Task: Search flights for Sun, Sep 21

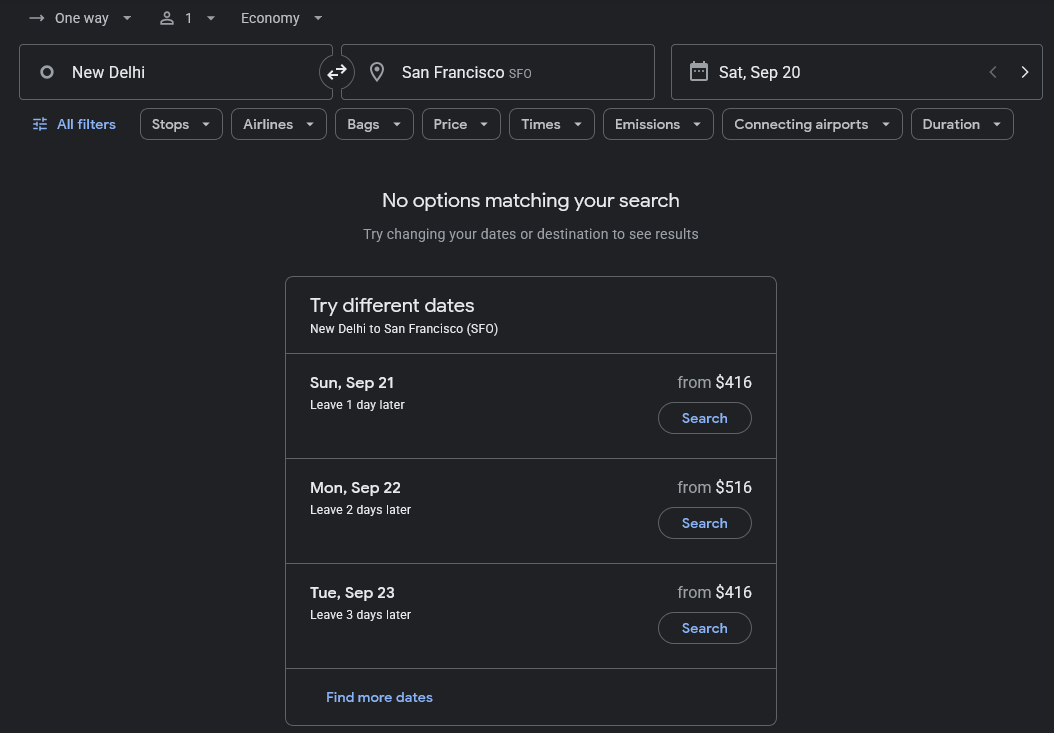Action: click(x=704, y=418)
